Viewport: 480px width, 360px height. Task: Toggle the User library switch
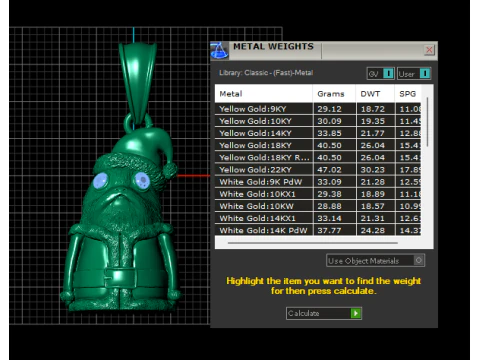coord(414,74)
